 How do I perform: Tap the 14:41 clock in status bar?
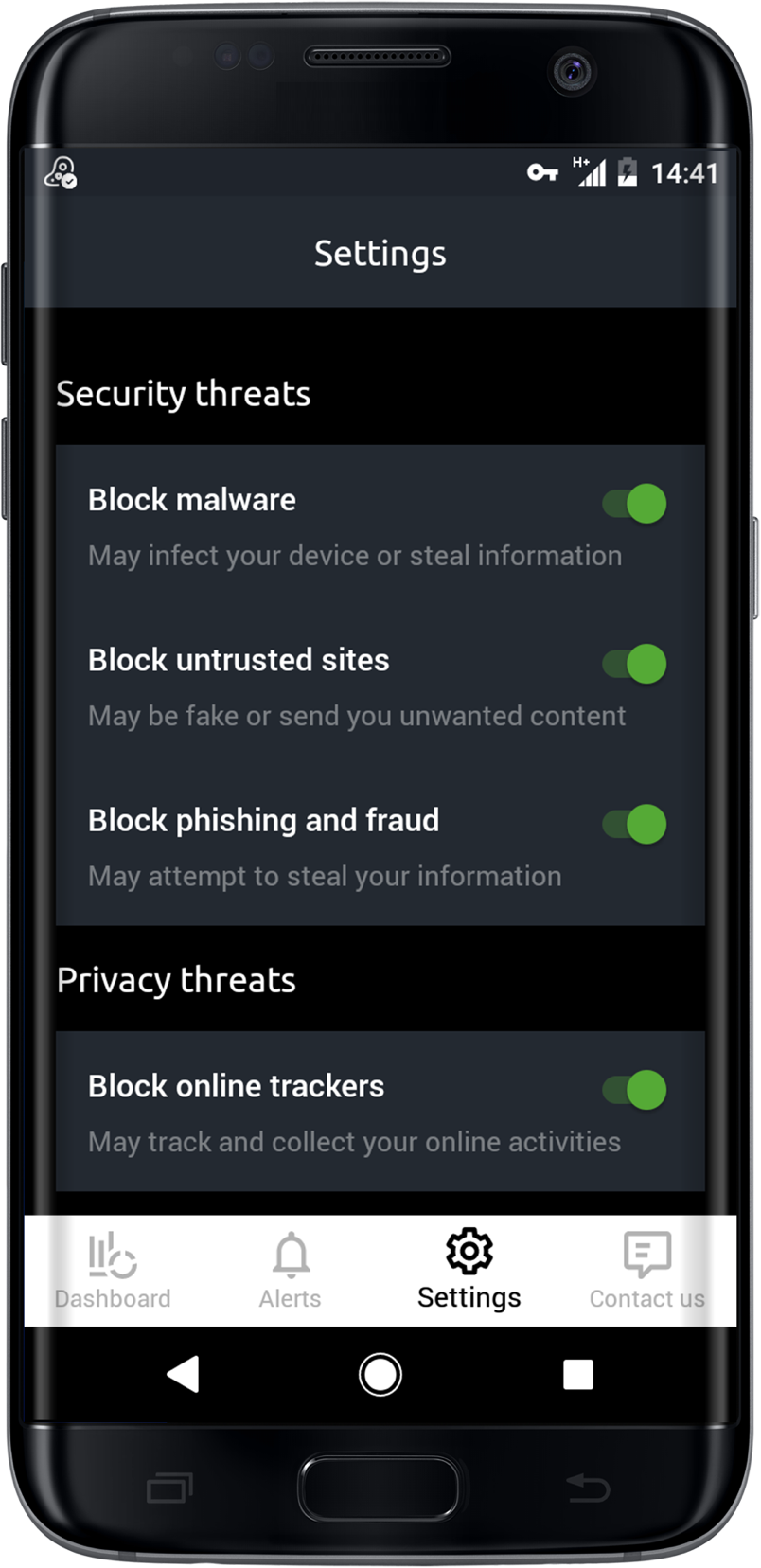[683, 172]
